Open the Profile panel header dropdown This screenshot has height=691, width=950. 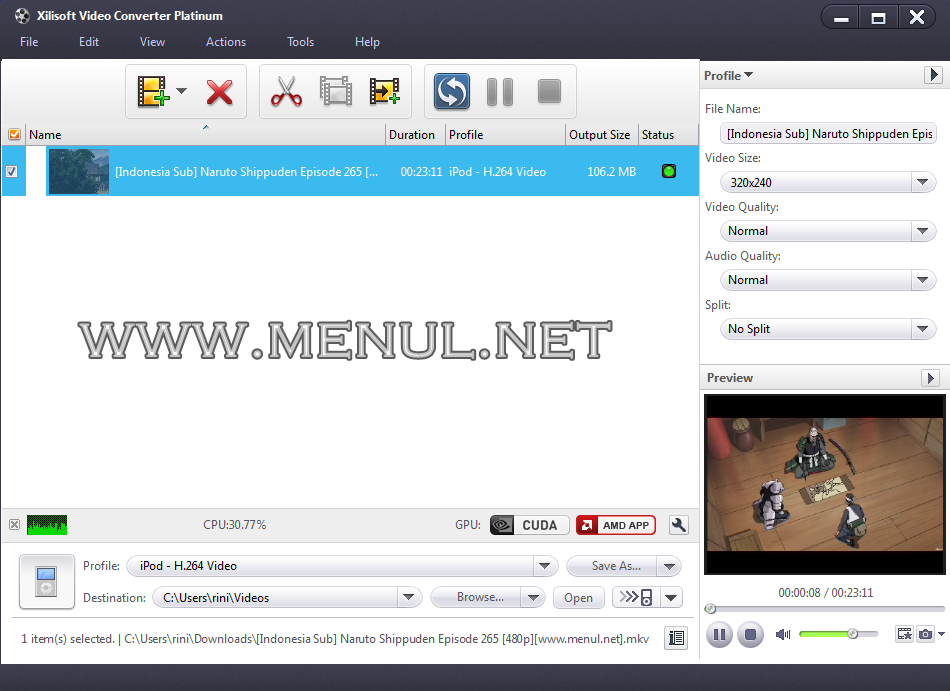click(728, 76)
